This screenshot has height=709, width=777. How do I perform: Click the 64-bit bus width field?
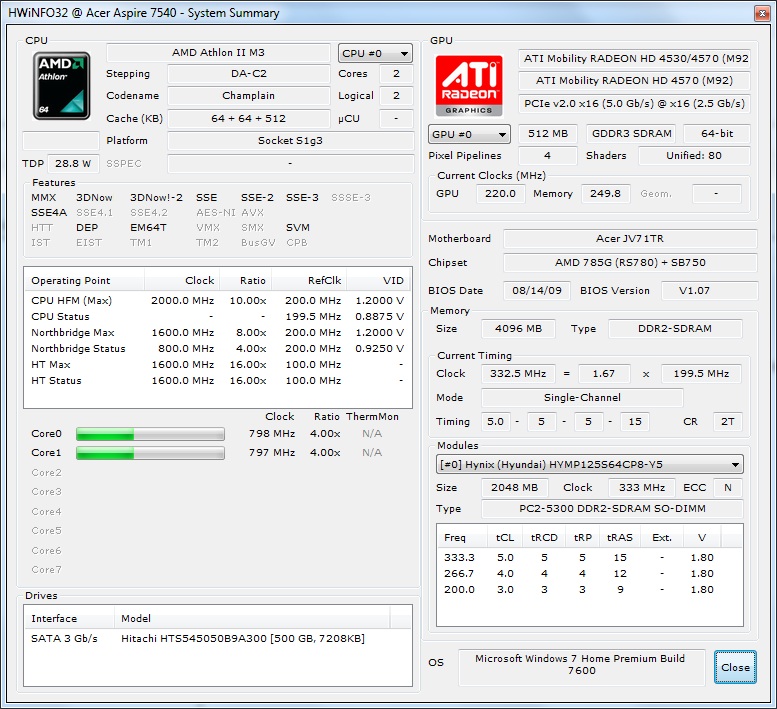point(717,134)
